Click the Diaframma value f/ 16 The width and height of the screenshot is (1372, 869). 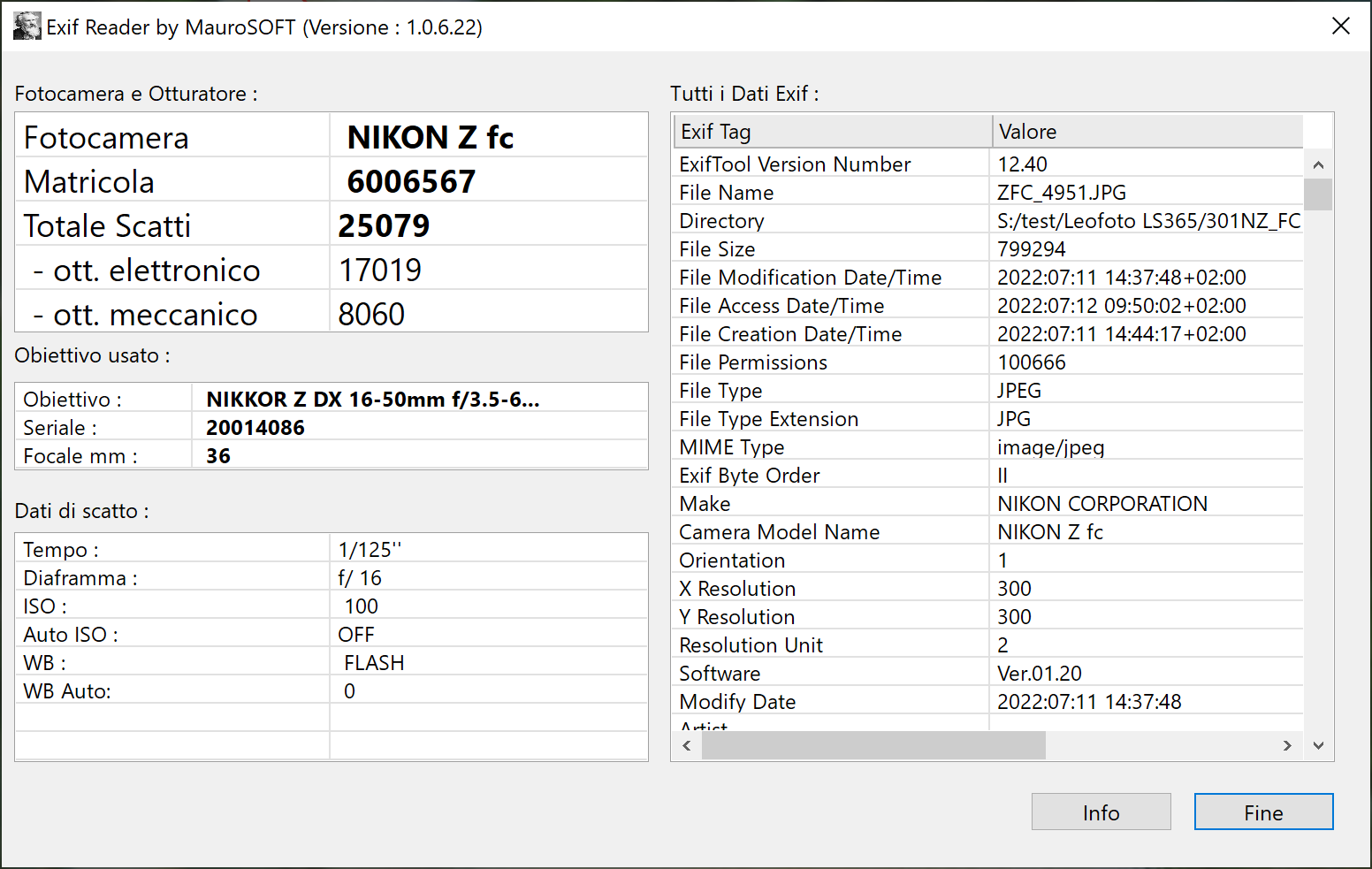pos(359,578)
